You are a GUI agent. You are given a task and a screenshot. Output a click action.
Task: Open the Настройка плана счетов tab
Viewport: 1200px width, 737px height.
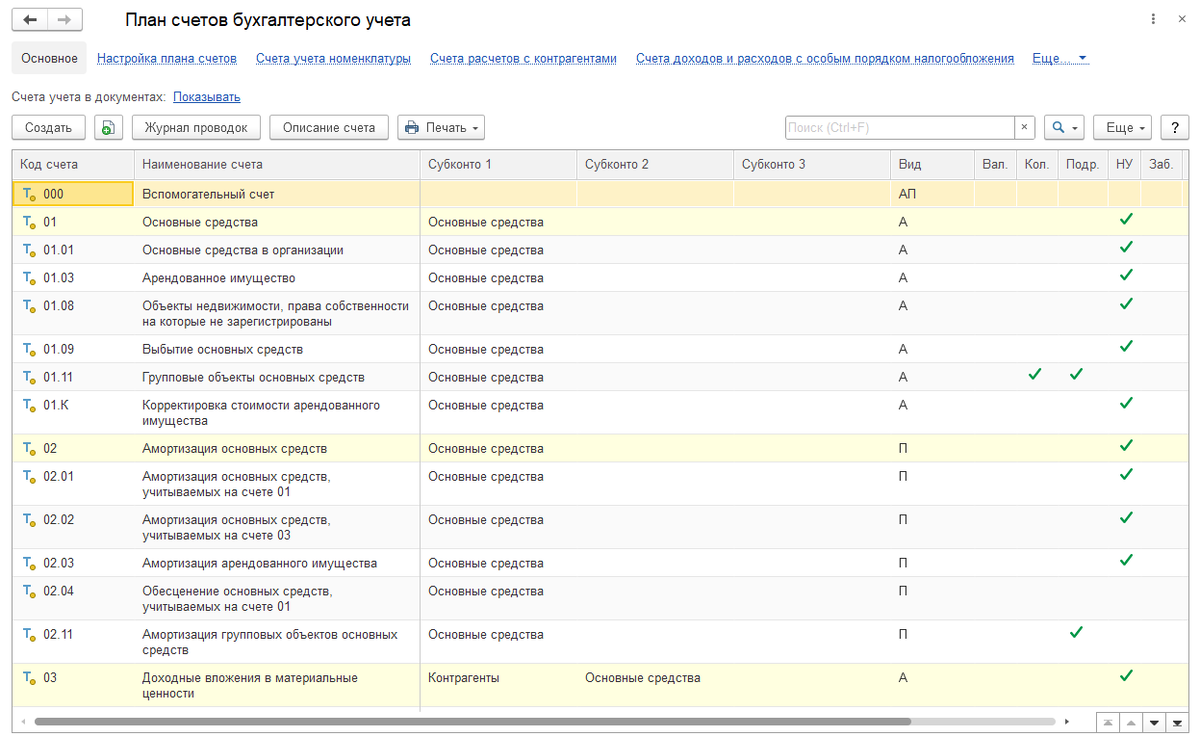167,59
